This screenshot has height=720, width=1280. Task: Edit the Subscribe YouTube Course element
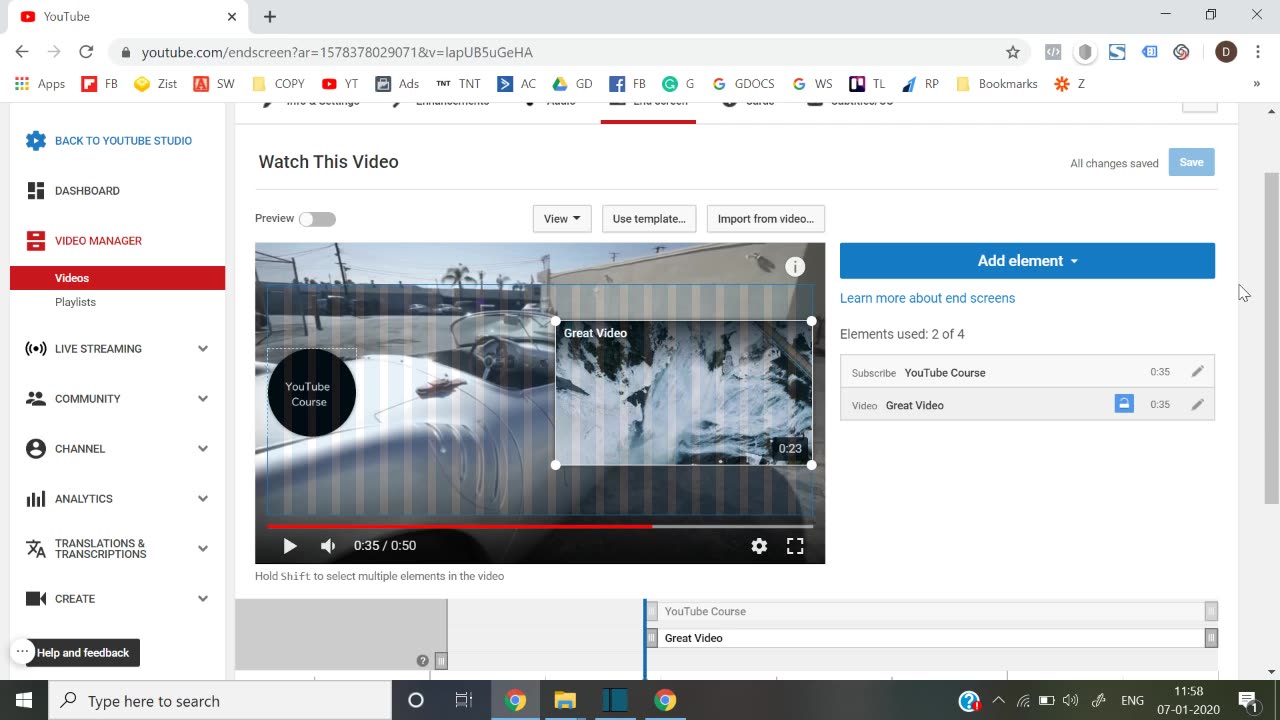pos(1197,372)
